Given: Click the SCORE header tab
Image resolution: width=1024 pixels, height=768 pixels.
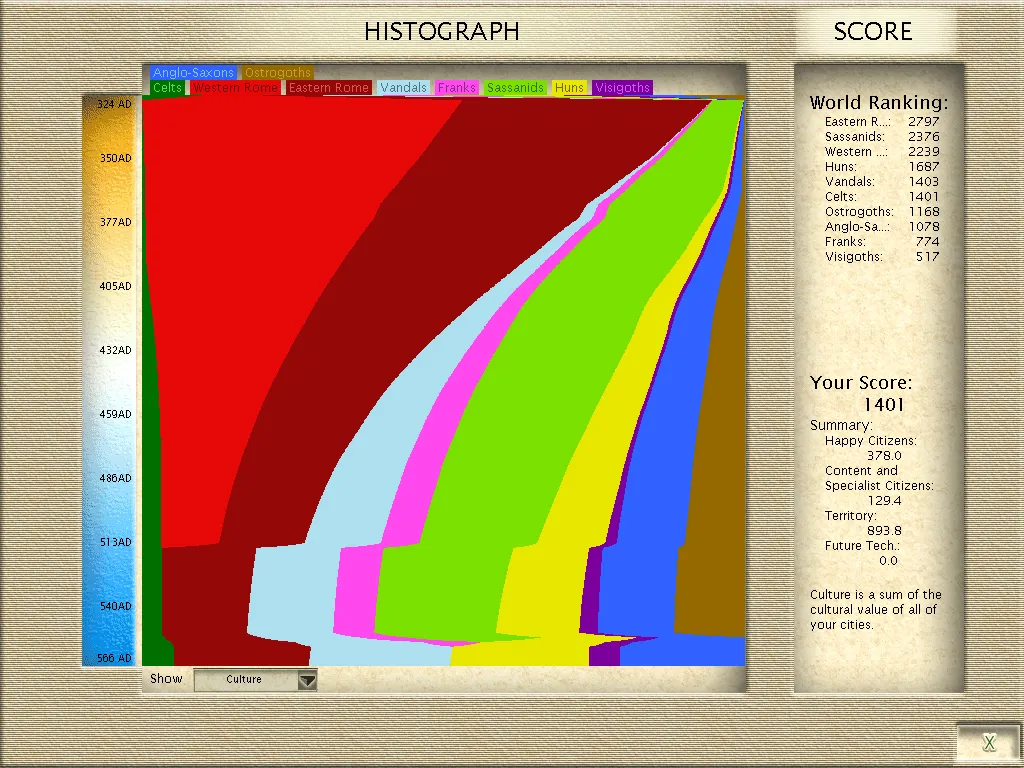Looking at the screenshot, I should [x=872, y=31].
